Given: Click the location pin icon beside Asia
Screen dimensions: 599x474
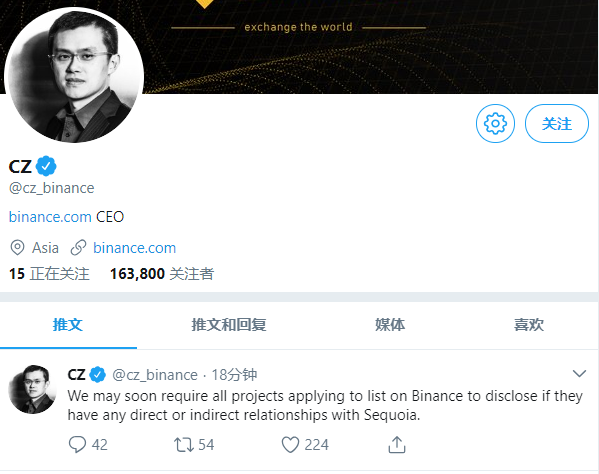Looking at the screenshot, I should click(17, 248).
